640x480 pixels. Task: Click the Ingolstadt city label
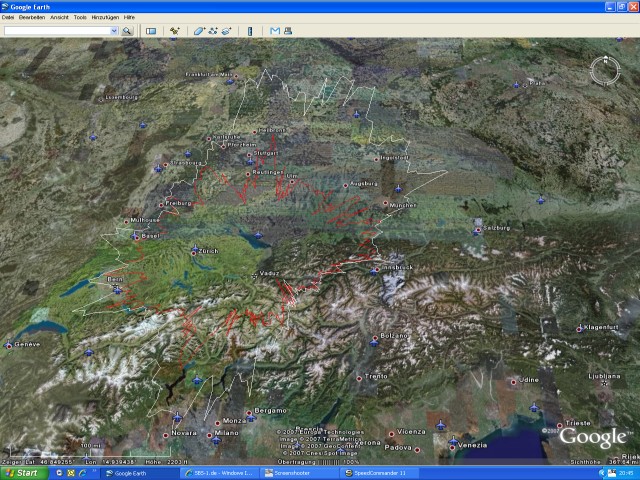click(x=395, y=157)
